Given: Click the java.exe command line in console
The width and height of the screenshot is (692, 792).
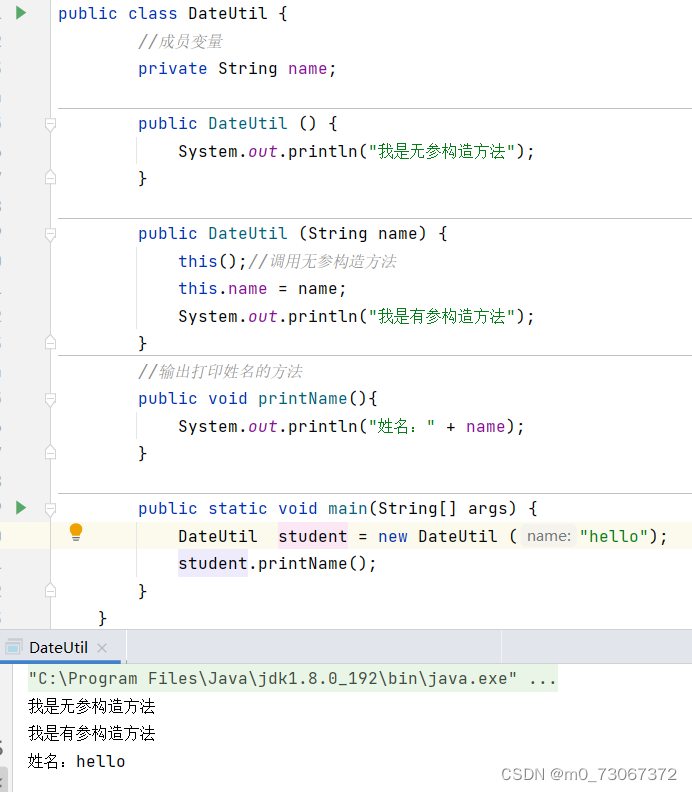Looking at the screenshot, I should [x=293, y=678].
